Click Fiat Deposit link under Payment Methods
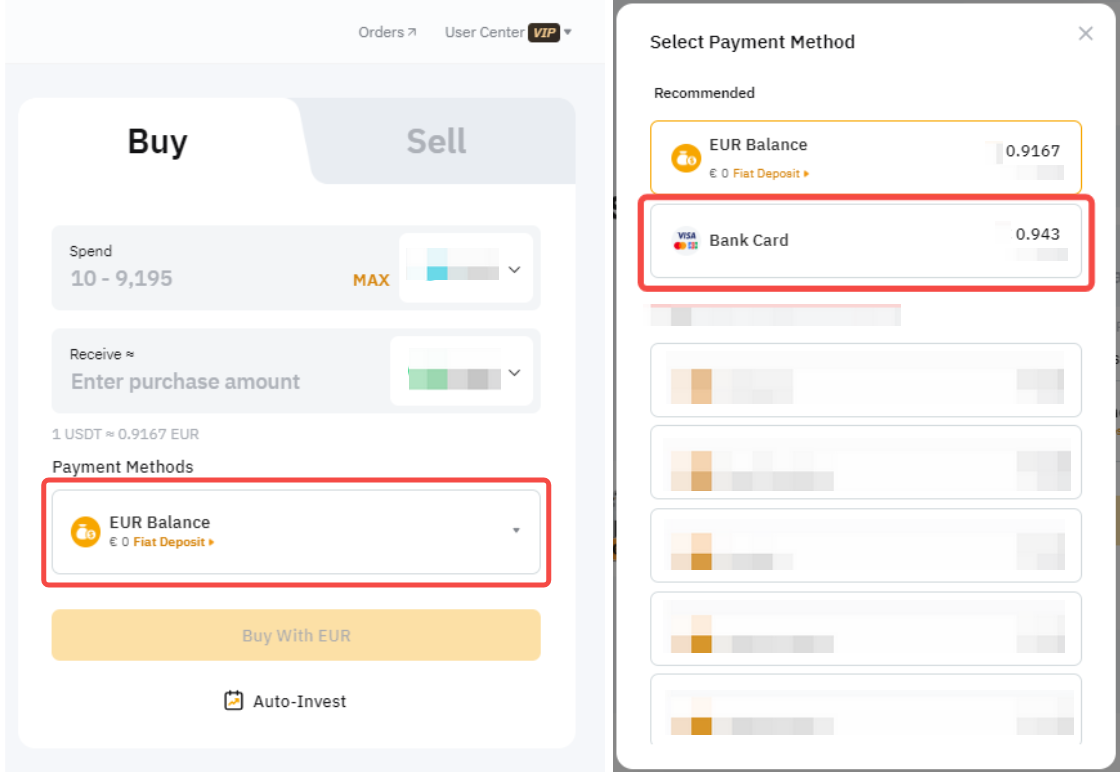The height and width of the screenshot is (772, 1120). coord(173,542)
